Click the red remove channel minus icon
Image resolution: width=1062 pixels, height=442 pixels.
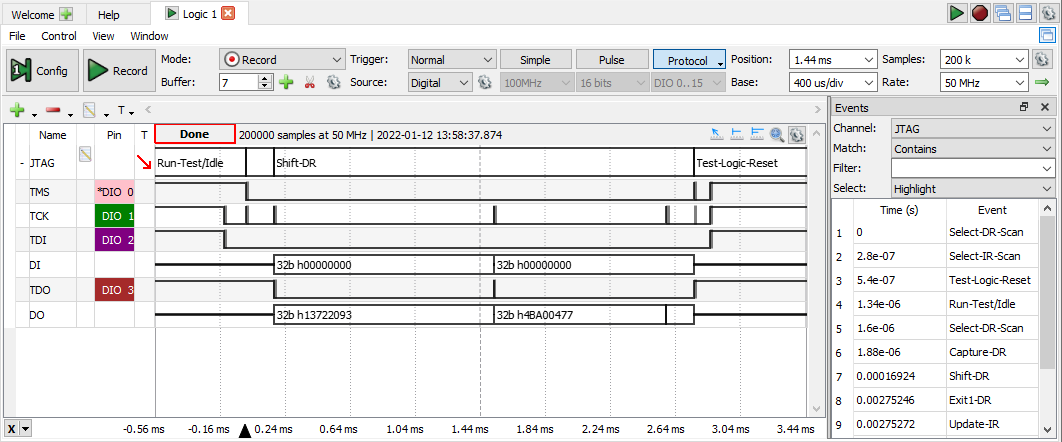(x=53, y=110)
